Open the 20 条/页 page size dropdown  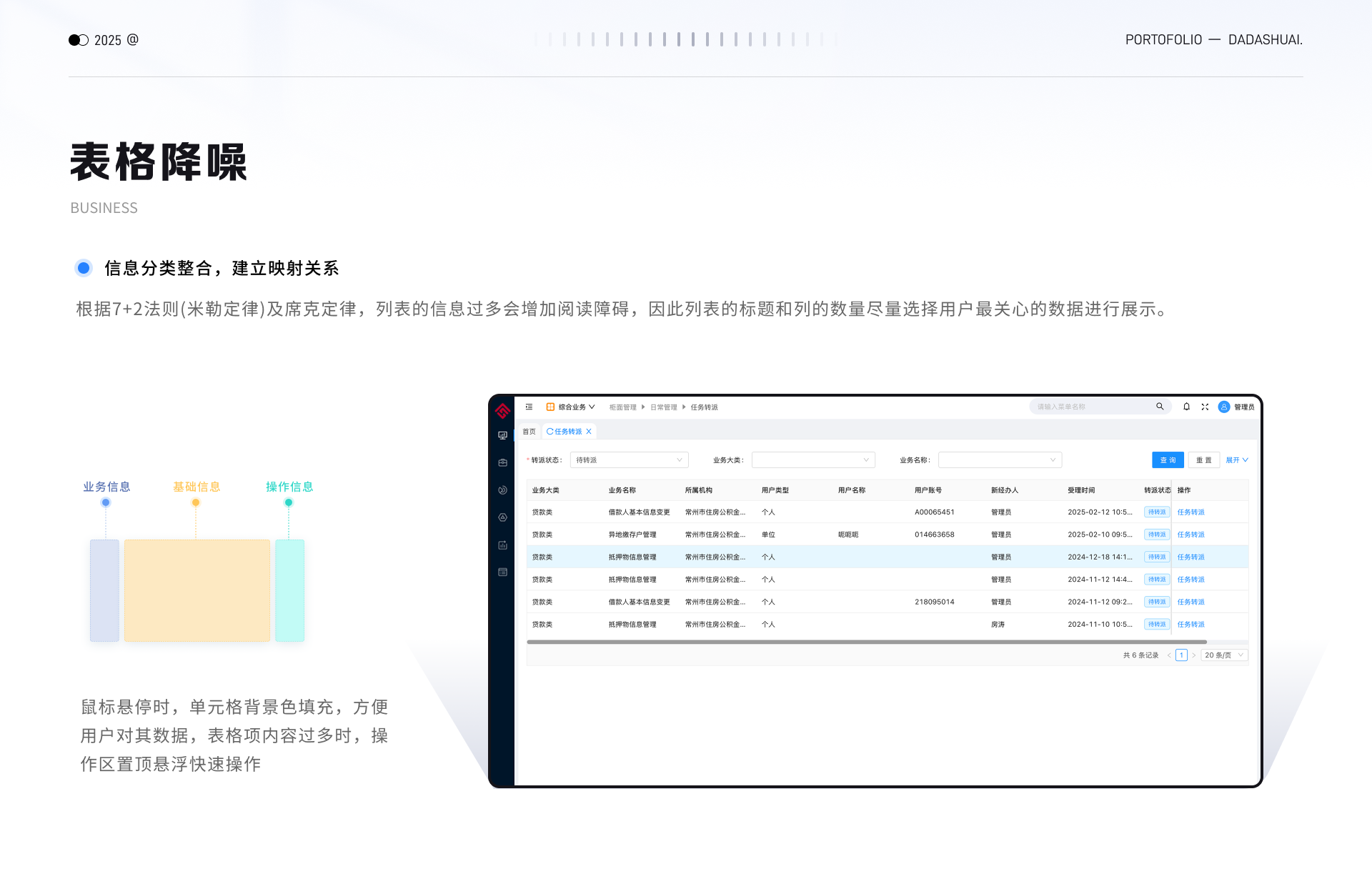pos(1224,655)
